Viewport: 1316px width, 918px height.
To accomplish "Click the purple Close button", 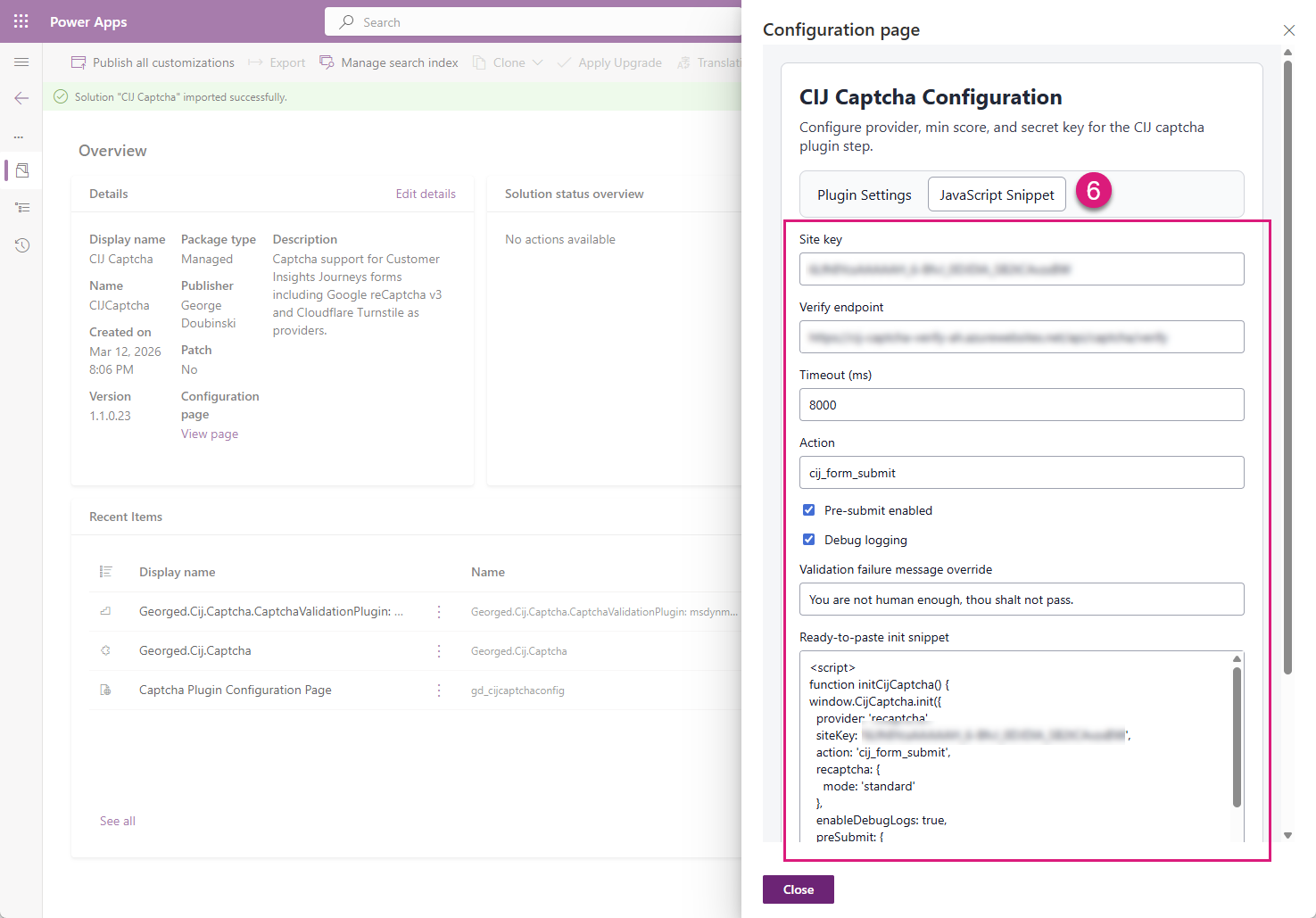I will click(799, 889).
